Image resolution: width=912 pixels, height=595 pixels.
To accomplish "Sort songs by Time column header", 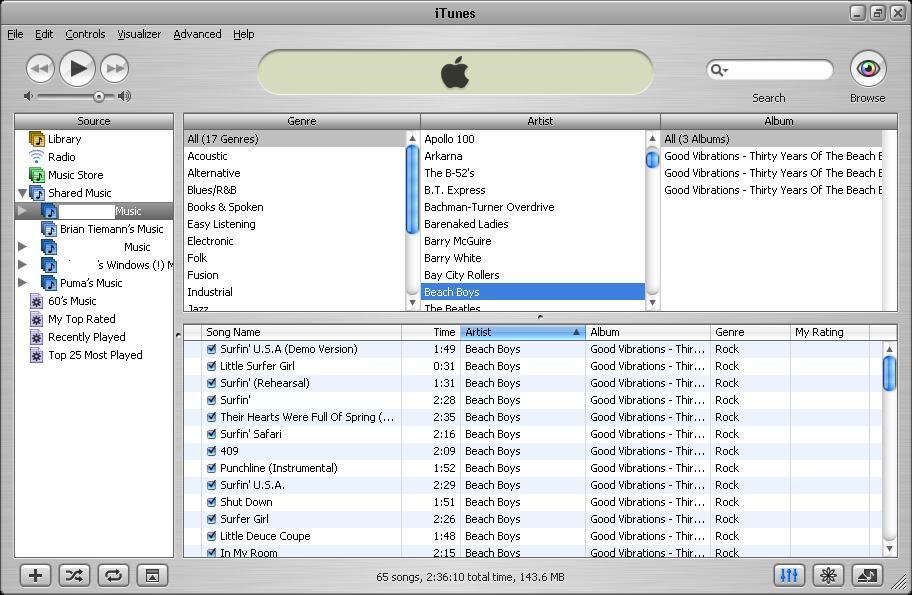I will (431, 332).
